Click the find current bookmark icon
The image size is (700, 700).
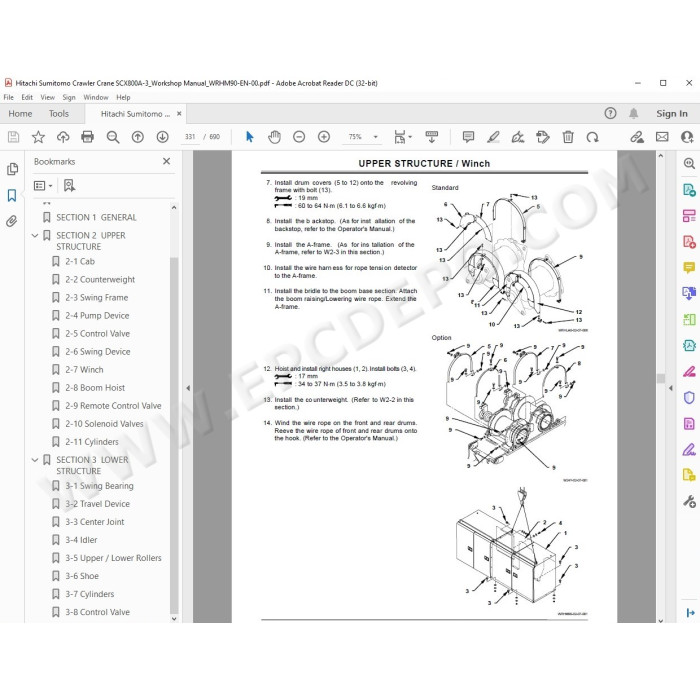click(69, 185)
